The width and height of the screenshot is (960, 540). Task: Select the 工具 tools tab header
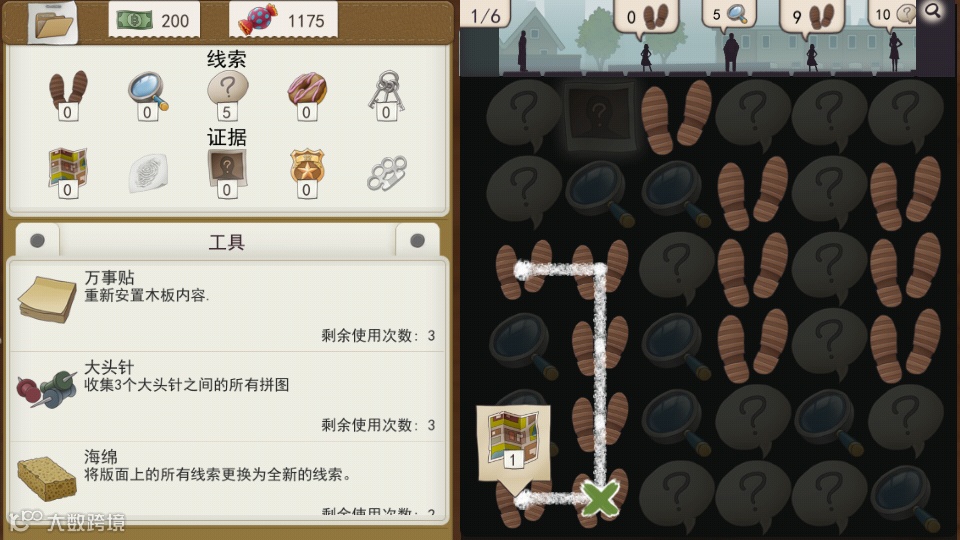point(227,242)
